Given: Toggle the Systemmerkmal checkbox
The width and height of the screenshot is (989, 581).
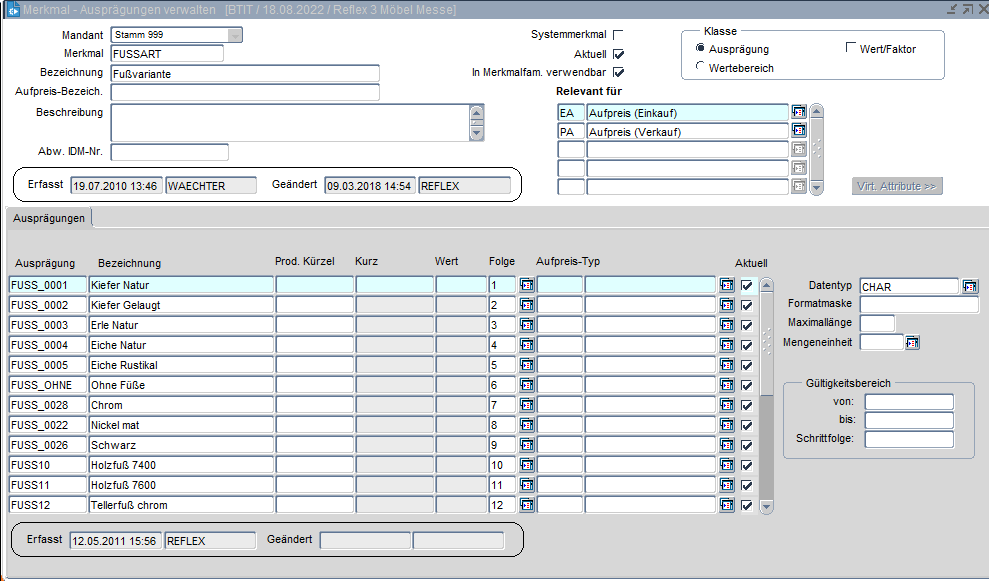Looking at the screenshot, I should [x=618, y=35].
